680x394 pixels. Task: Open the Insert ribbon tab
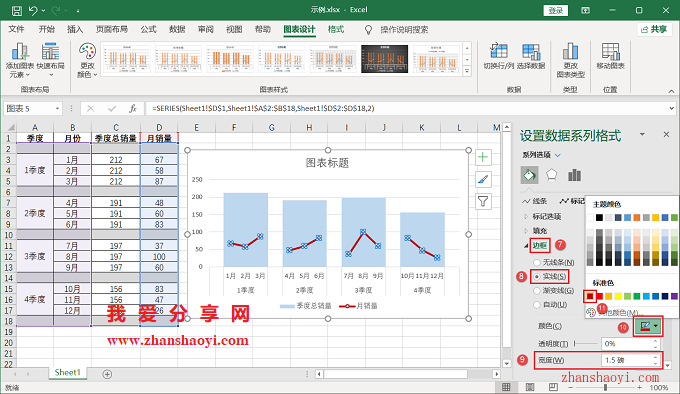(75, 29)
